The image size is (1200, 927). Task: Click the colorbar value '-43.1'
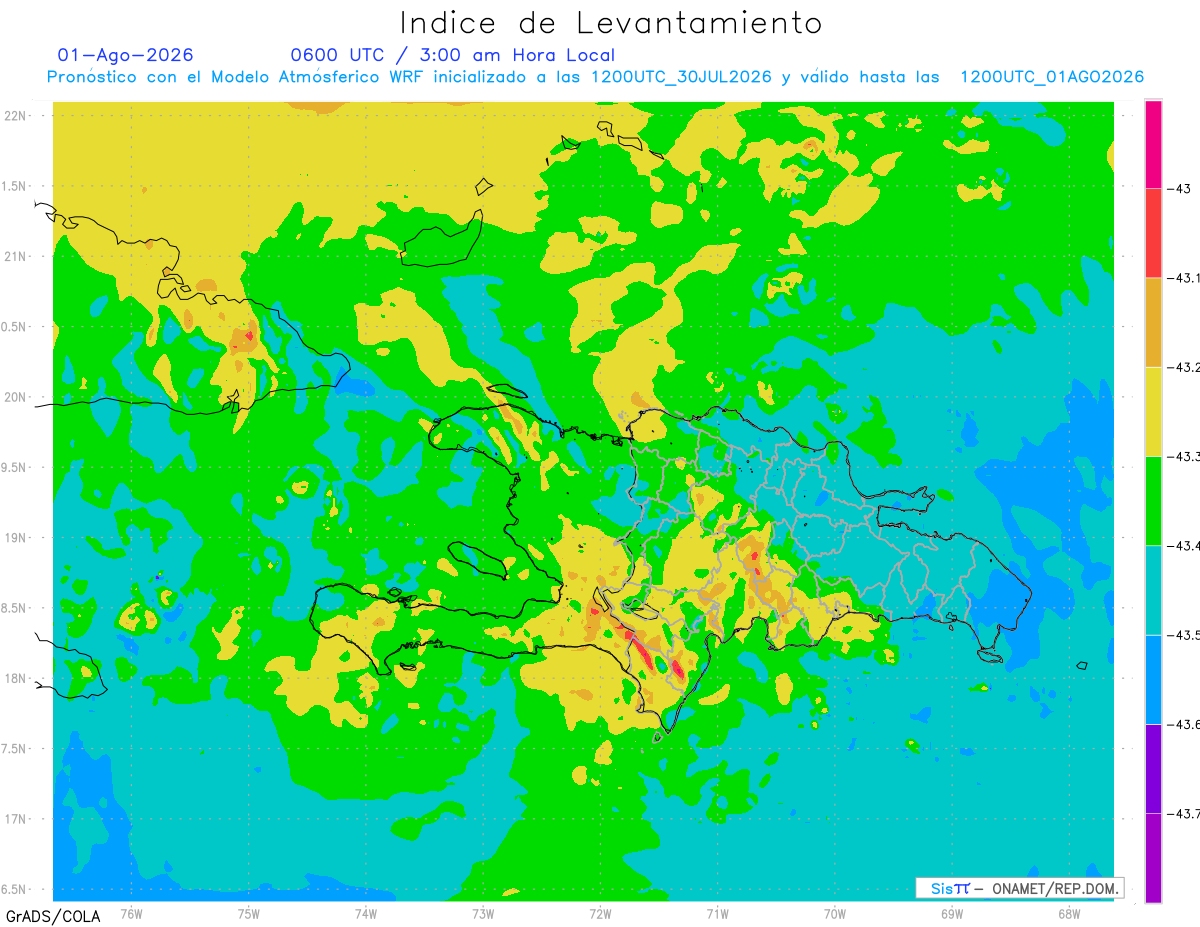tap(1182, 278)
